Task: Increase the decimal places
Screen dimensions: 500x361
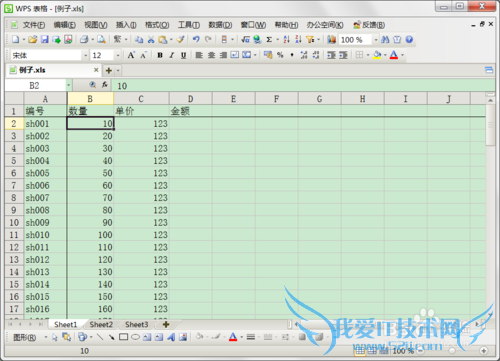Action: [x=304, y=55]
